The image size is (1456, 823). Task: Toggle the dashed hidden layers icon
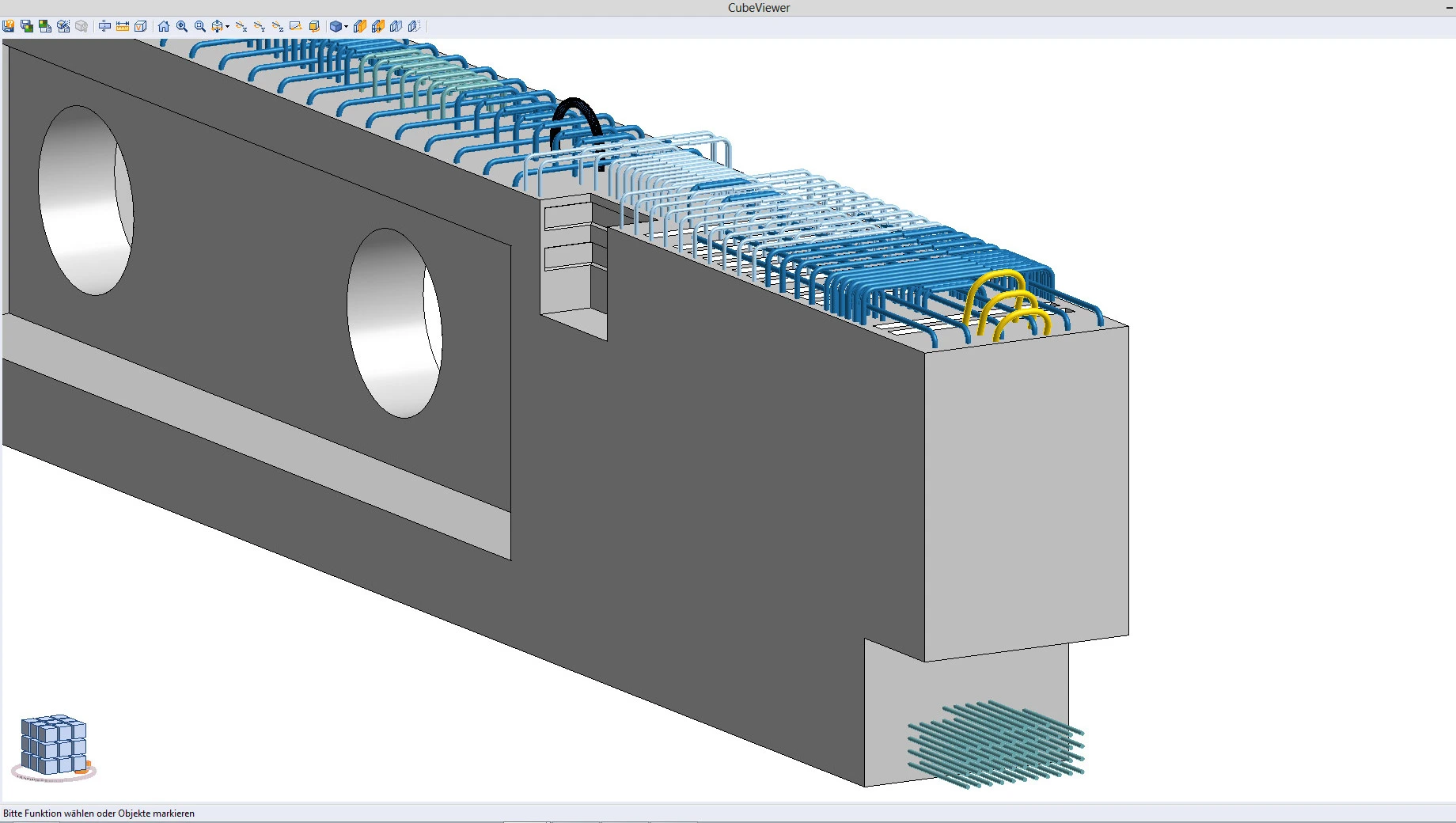[x=415, y=26]
